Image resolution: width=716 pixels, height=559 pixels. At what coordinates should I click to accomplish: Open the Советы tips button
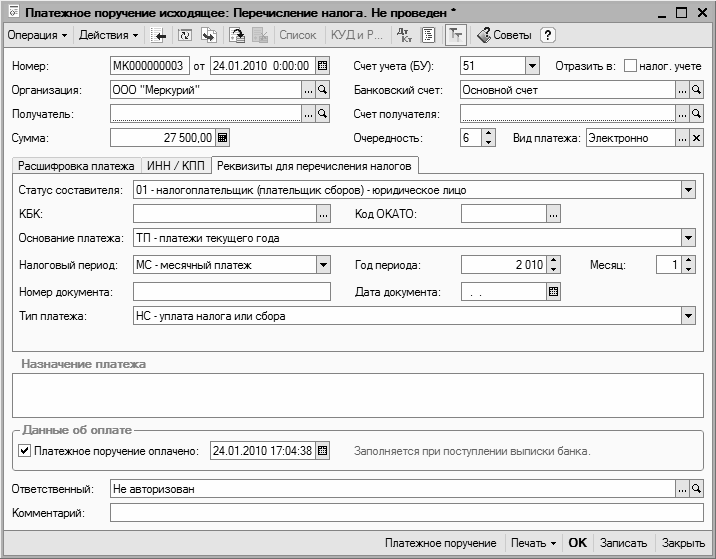coord(504,35)
